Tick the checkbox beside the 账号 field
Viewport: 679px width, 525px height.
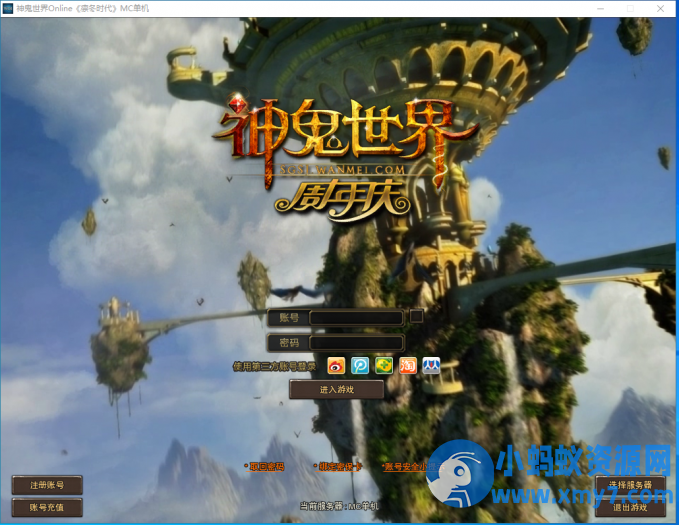point(417,316)
